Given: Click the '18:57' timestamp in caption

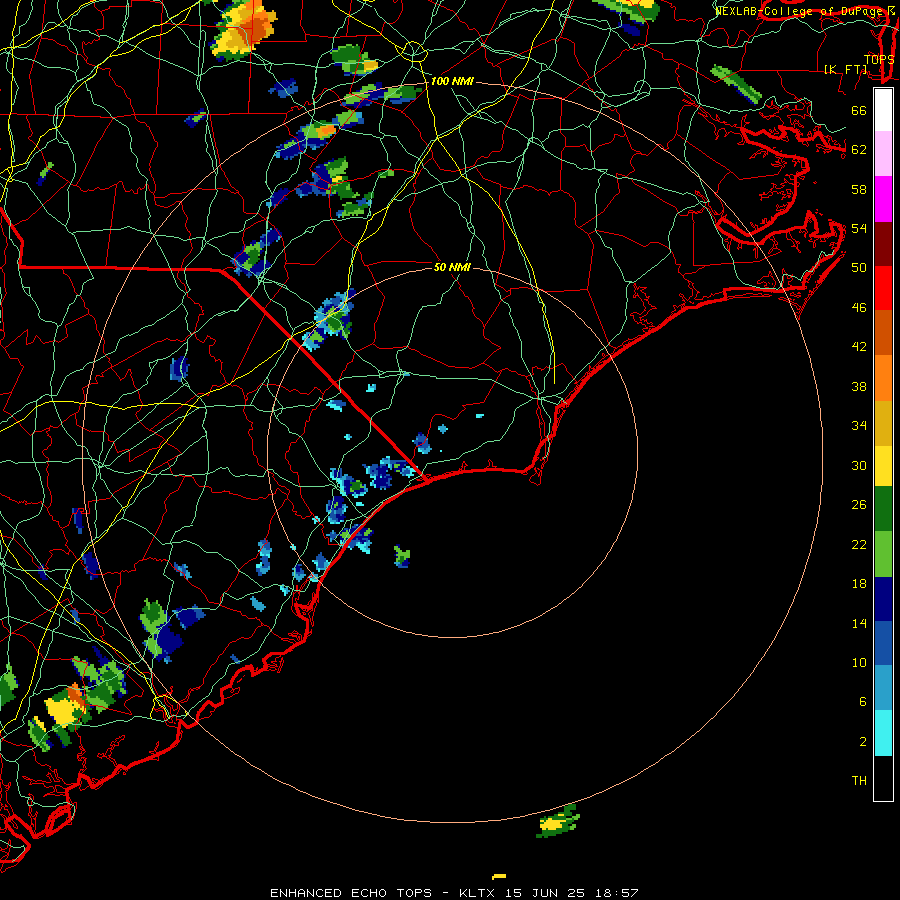Looking at the screenshot, I should 617,893.
